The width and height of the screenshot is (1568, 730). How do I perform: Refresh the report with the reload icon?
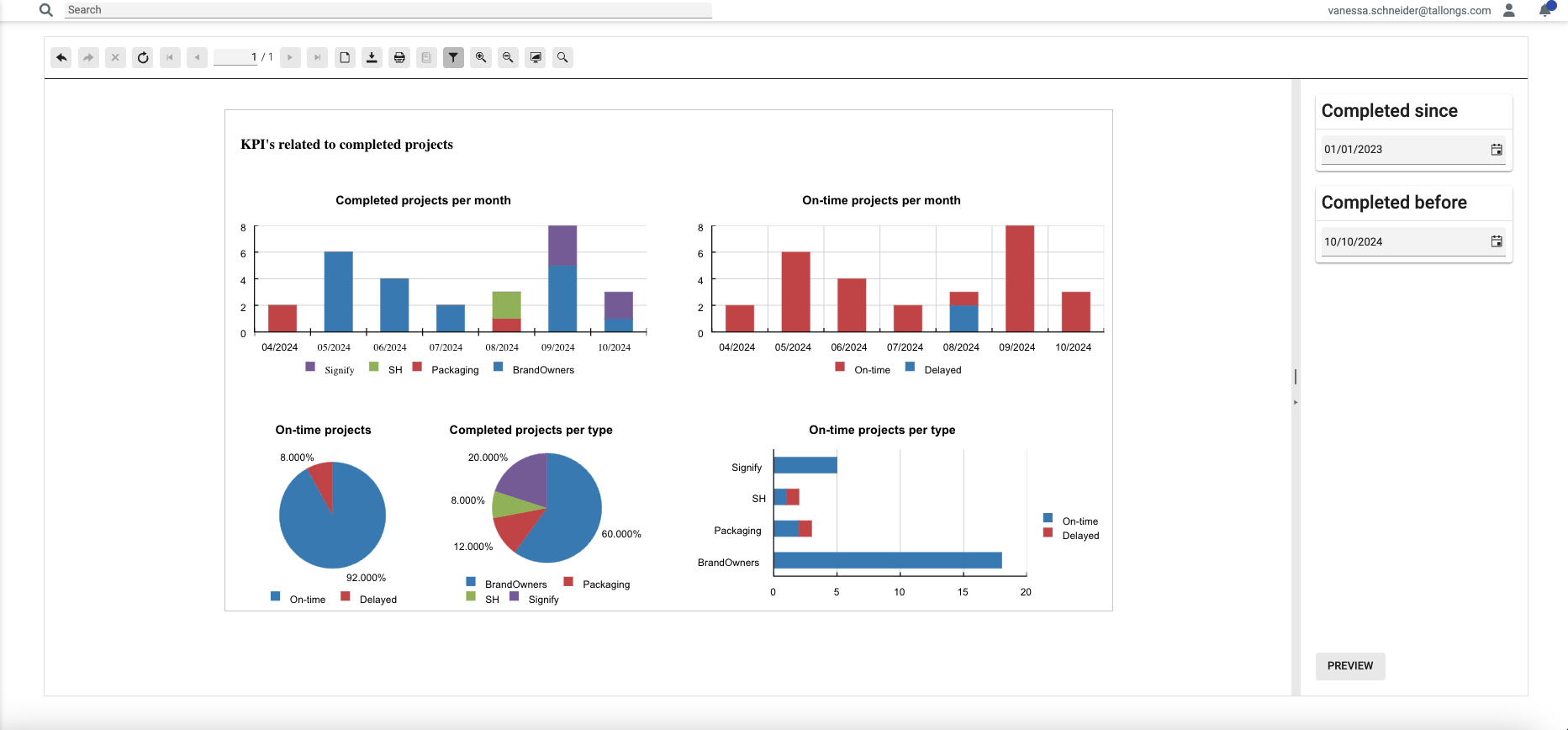[143, 57]
